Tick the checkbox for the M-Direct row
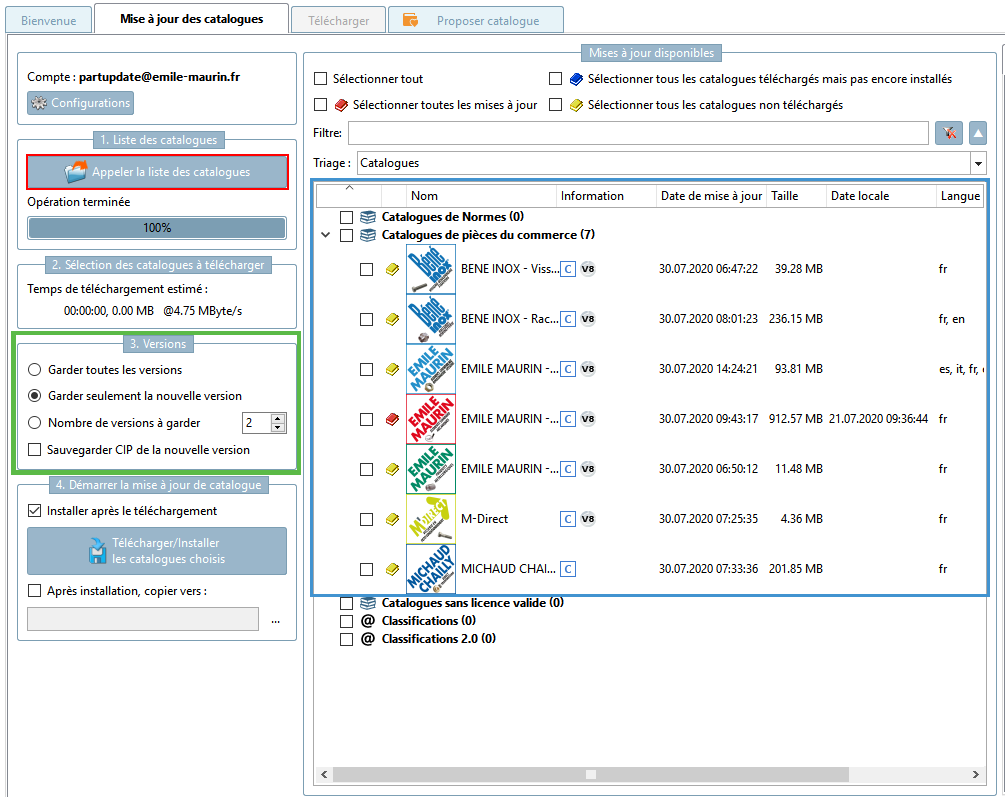The width and height of the screenshot is (1005, 797). coord(367,519)
